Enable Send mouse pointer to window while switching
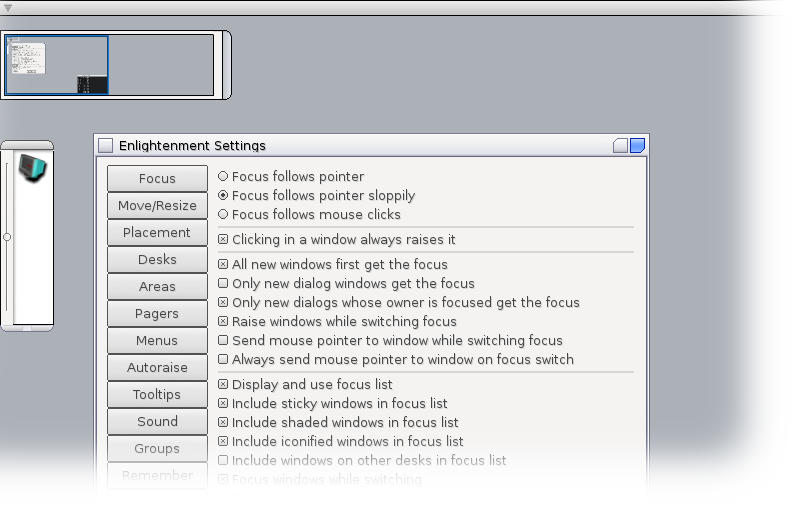 [x=390, y=340]
